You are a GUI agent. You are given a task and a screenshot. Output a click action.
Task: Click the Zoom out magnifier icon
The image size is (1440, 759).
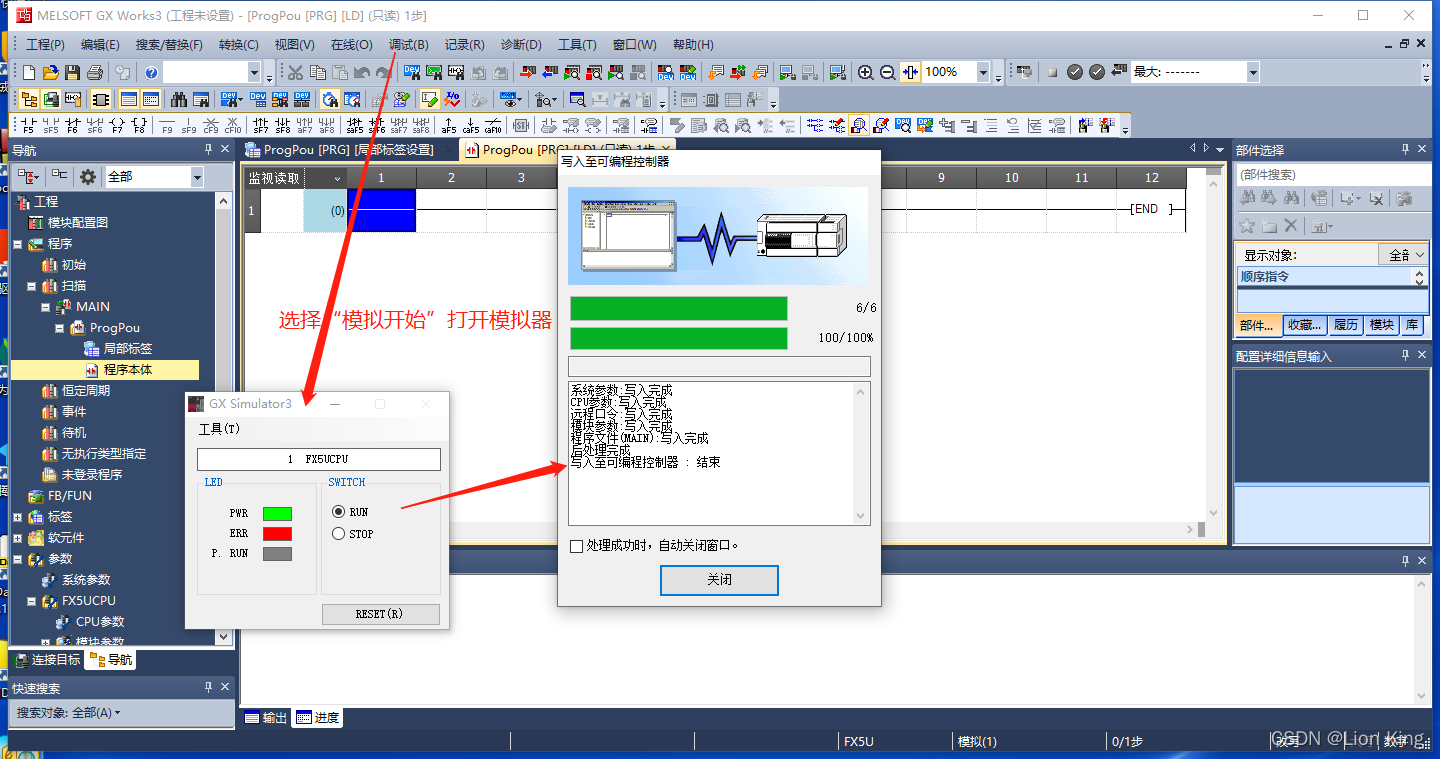point(887,73)
